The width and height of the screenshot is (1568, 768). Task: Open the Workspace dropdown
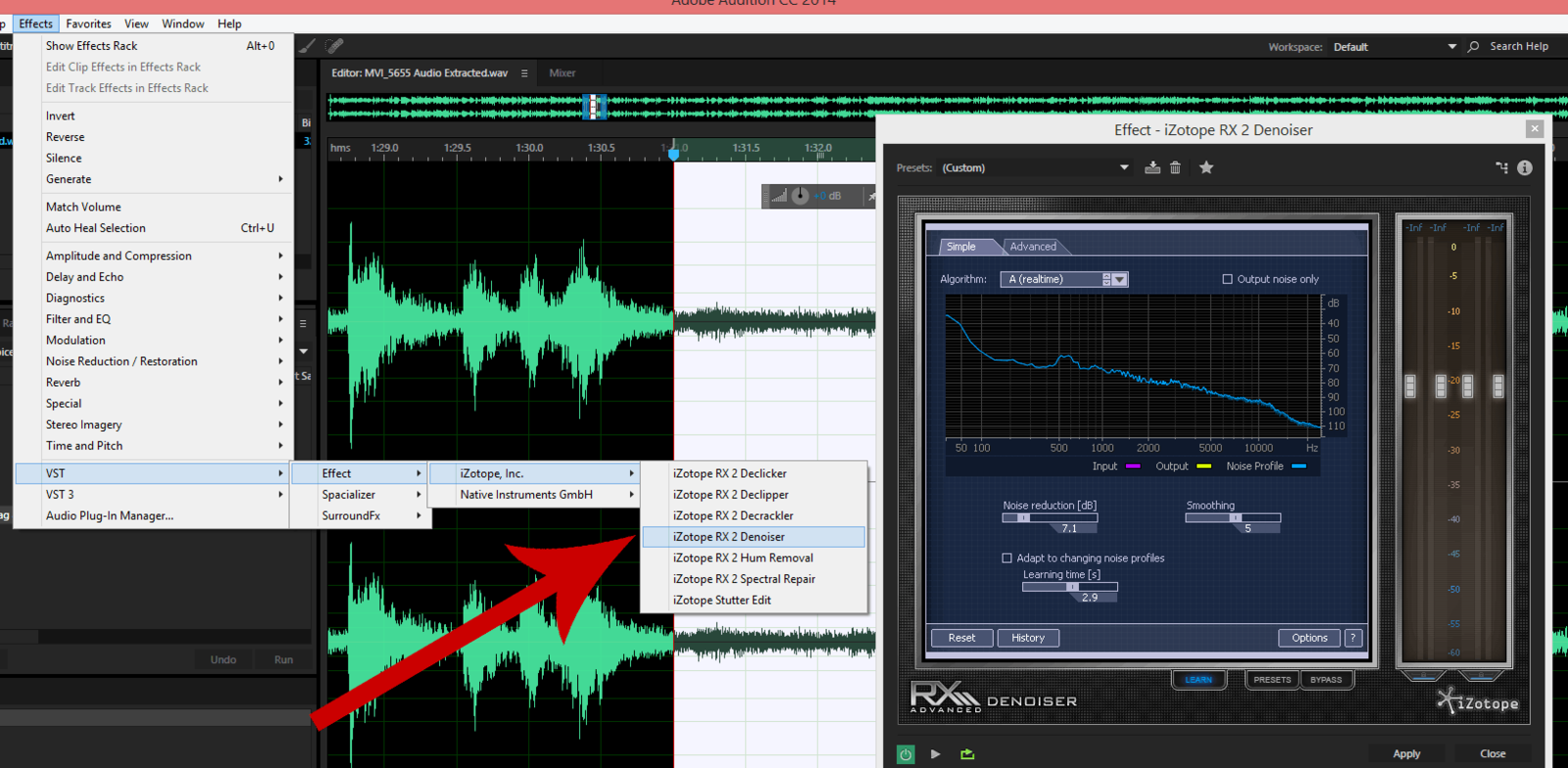1451,46
